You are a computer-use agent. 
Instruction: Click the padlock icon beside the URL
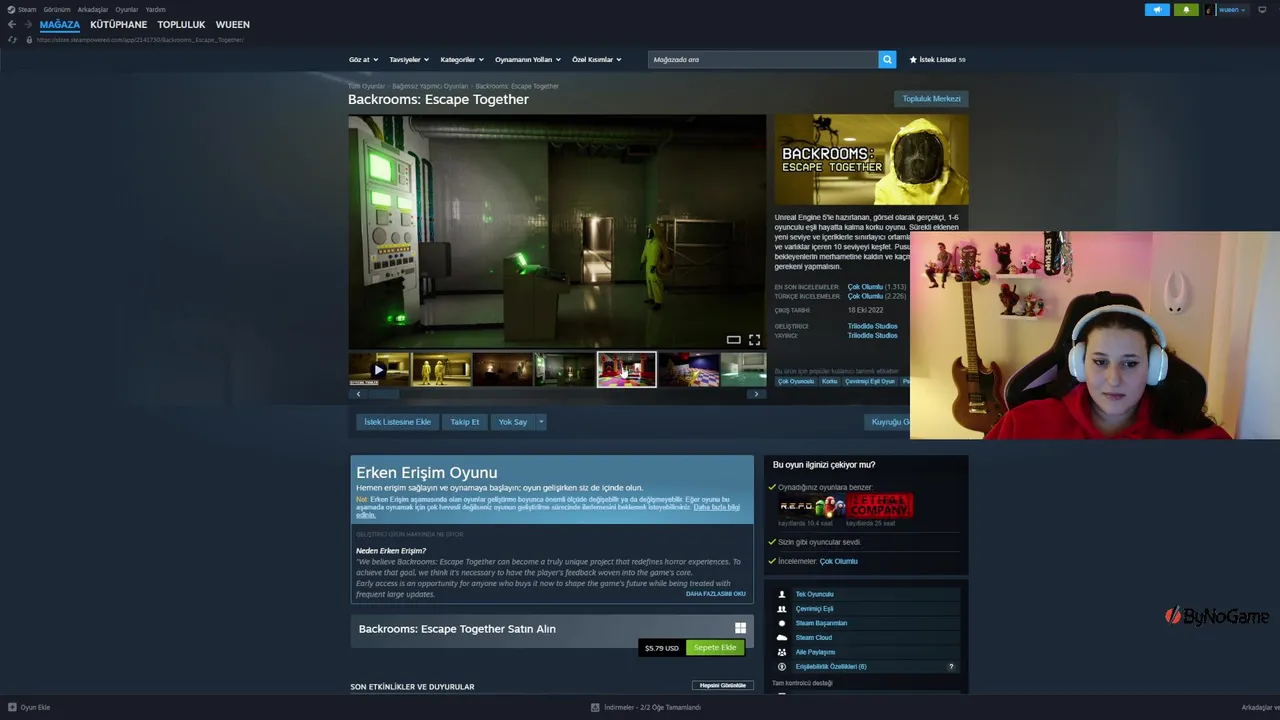[29, 40]
